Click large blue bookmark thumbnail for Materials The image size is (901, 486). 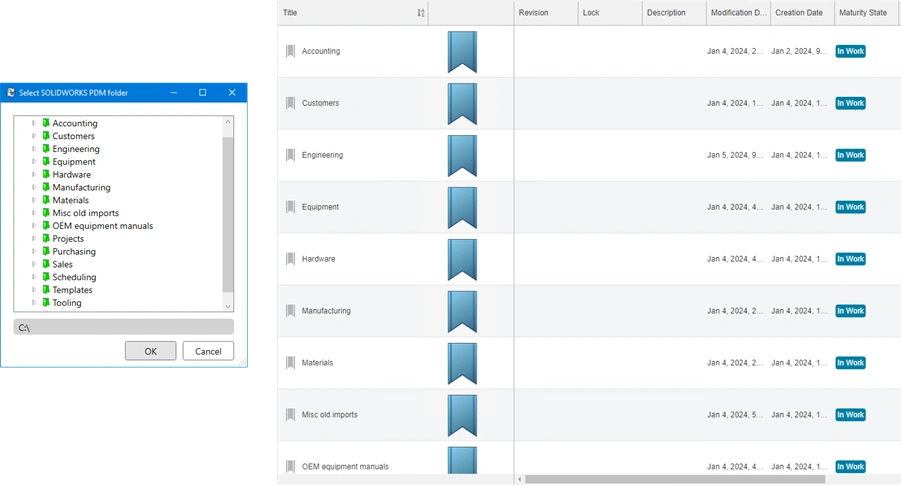coord(462,364)
